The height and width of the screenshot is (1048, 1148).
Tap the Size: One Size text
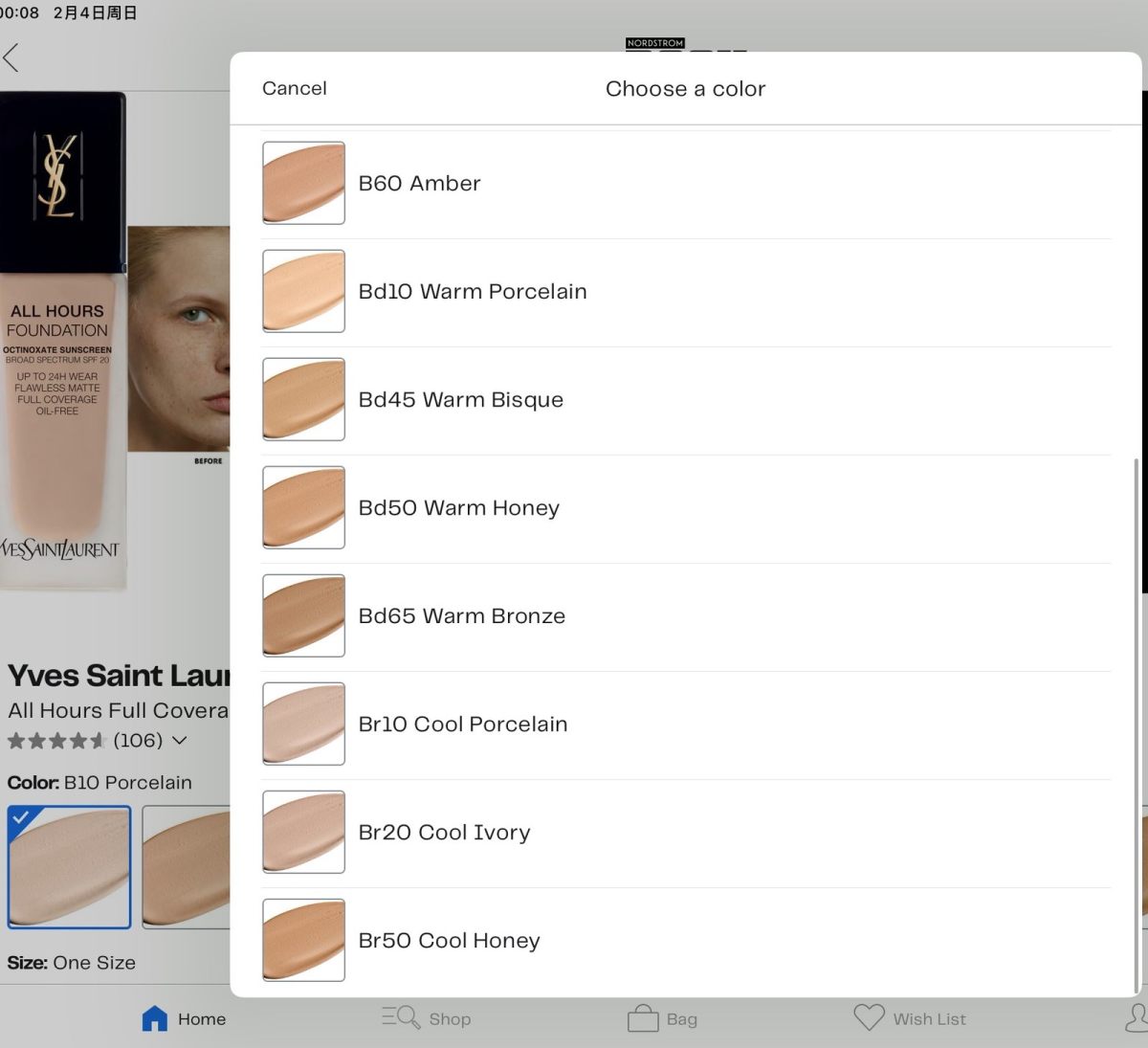click(72, 963)
